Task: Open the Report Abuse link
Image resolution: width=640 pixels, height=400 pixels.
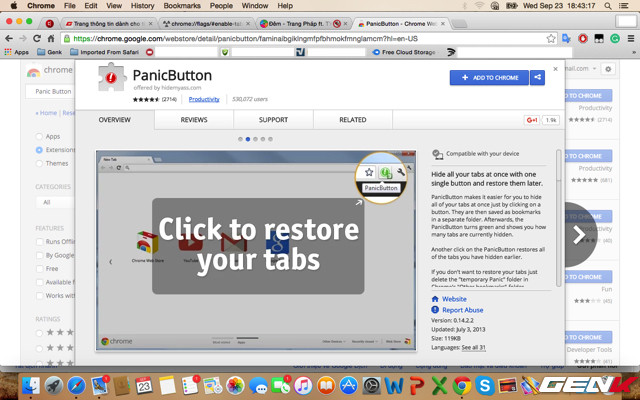Action: point(464,310)
